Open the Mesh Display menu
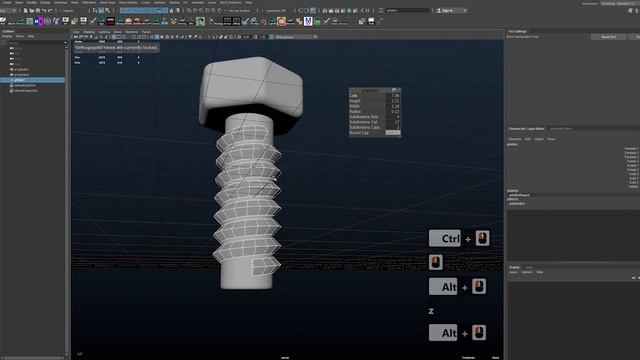The height and width of the screenshot is (360, 640). pos(128,2)
